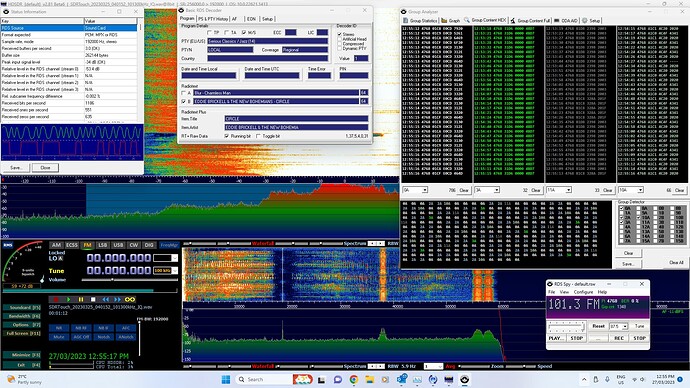Select the LSB mode button

pyautogui.click(x=103, y=245)
